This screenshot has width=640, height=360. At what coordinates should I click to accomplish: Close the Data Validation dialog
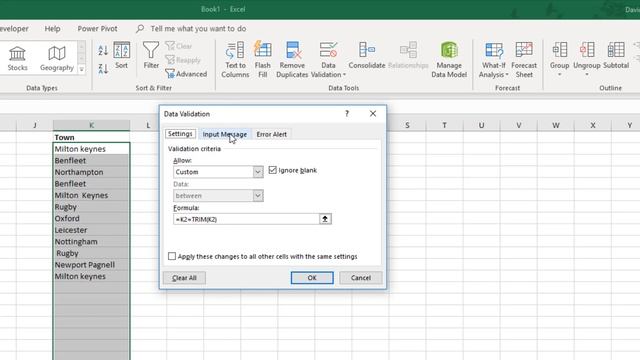(373, 113)
